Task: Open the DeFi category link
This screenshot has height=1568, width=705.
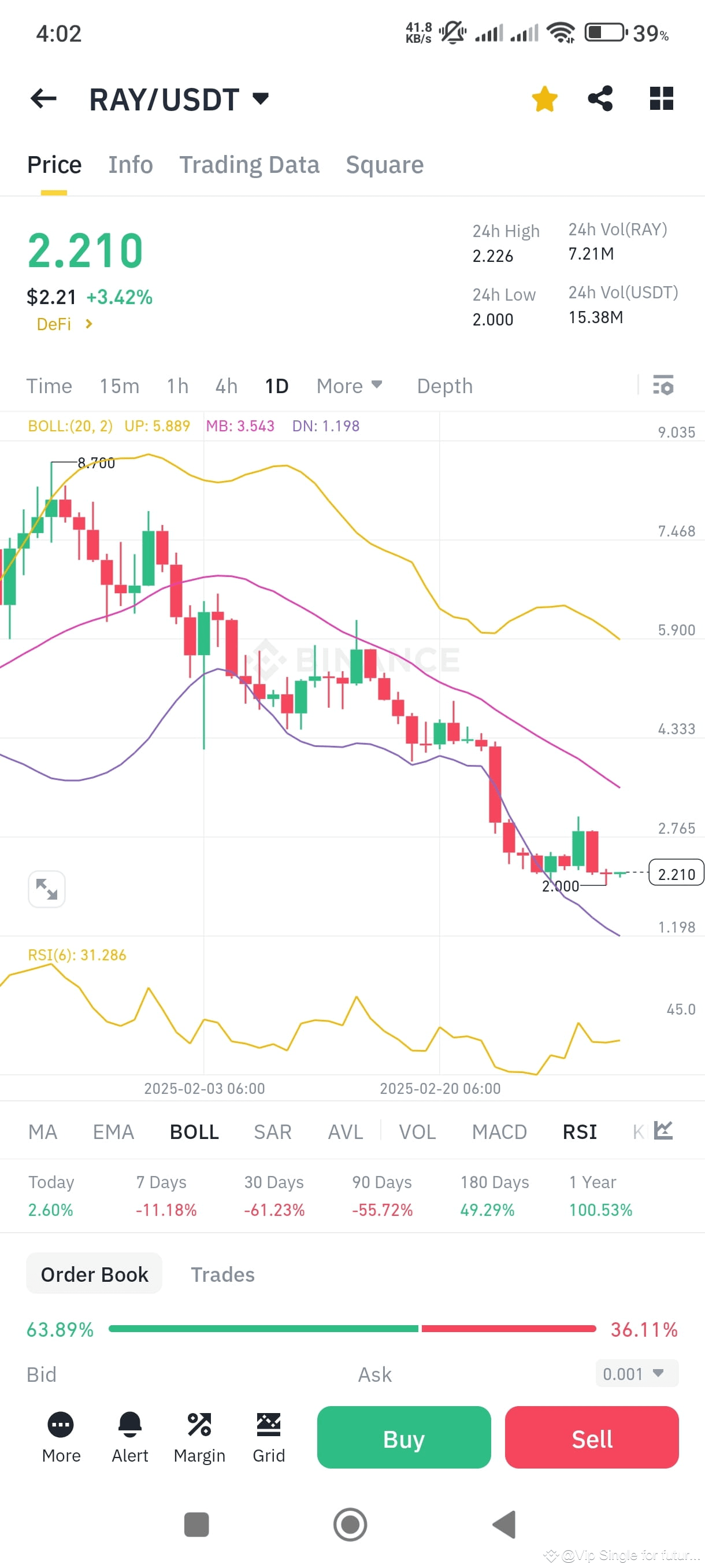Action: [62, 324]
